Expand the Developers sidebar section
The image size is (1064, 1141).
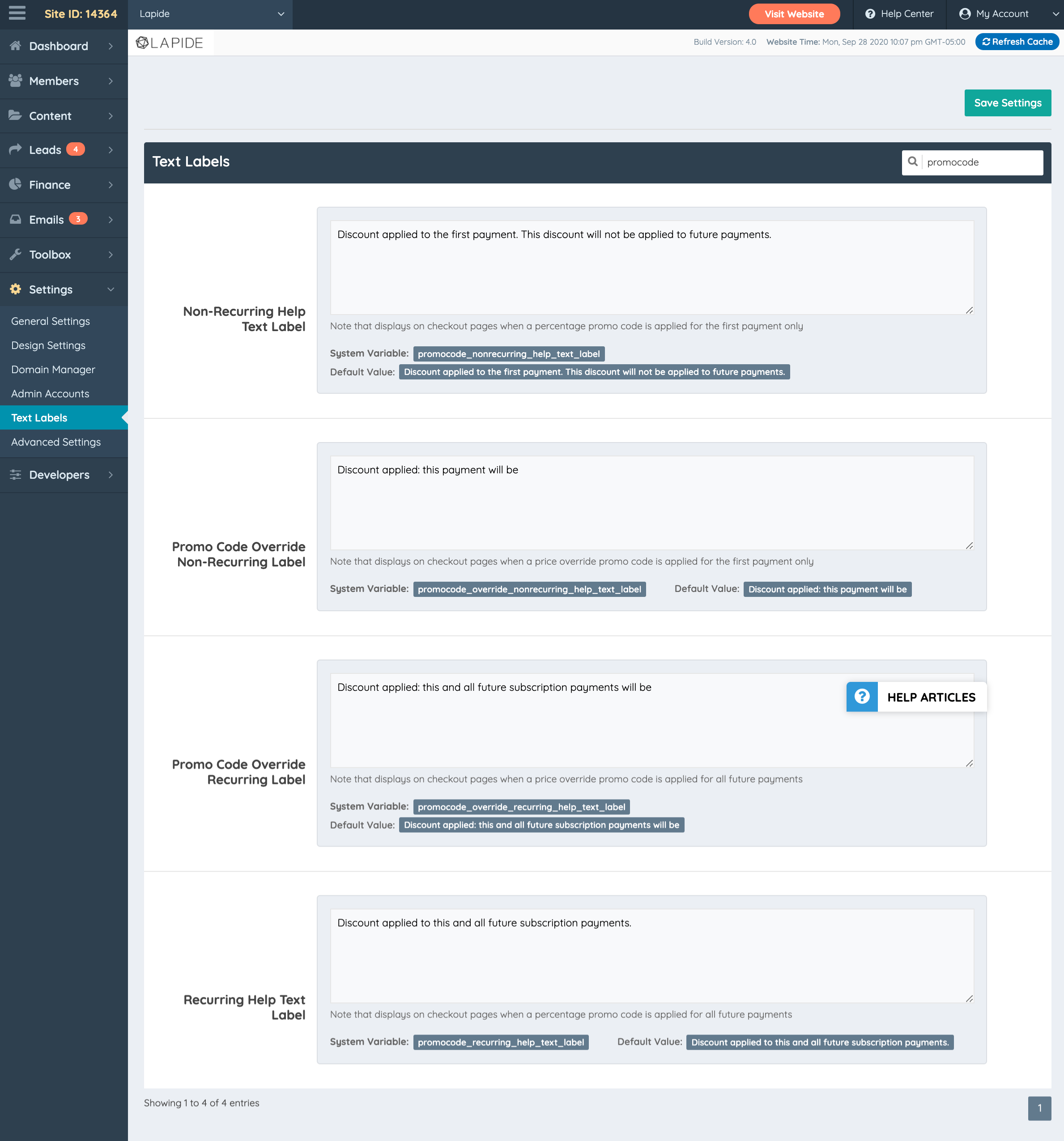pos(111,475)
